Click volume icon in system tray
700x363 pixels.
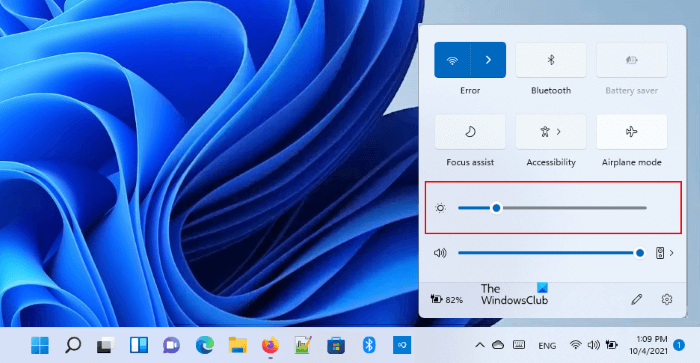coord(593,345)
